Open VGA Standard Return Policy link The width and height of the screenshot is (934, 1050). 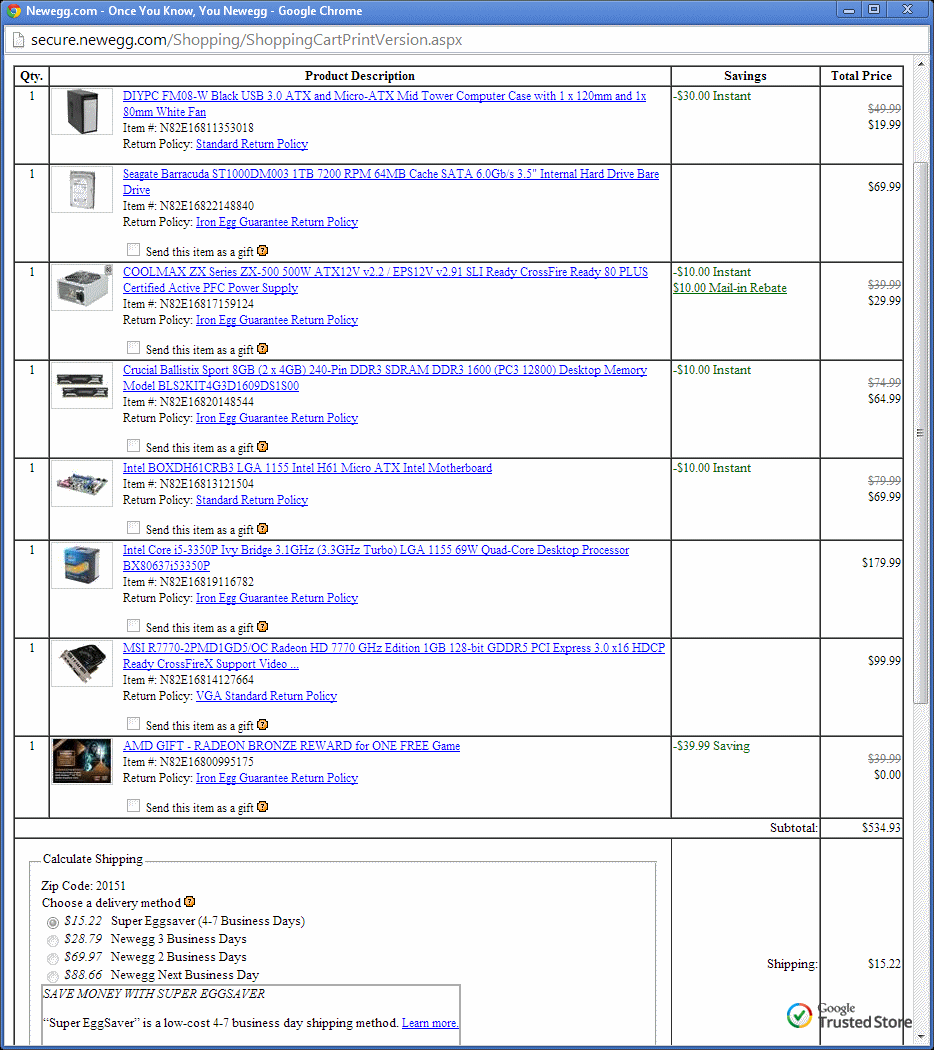point(266,696)
